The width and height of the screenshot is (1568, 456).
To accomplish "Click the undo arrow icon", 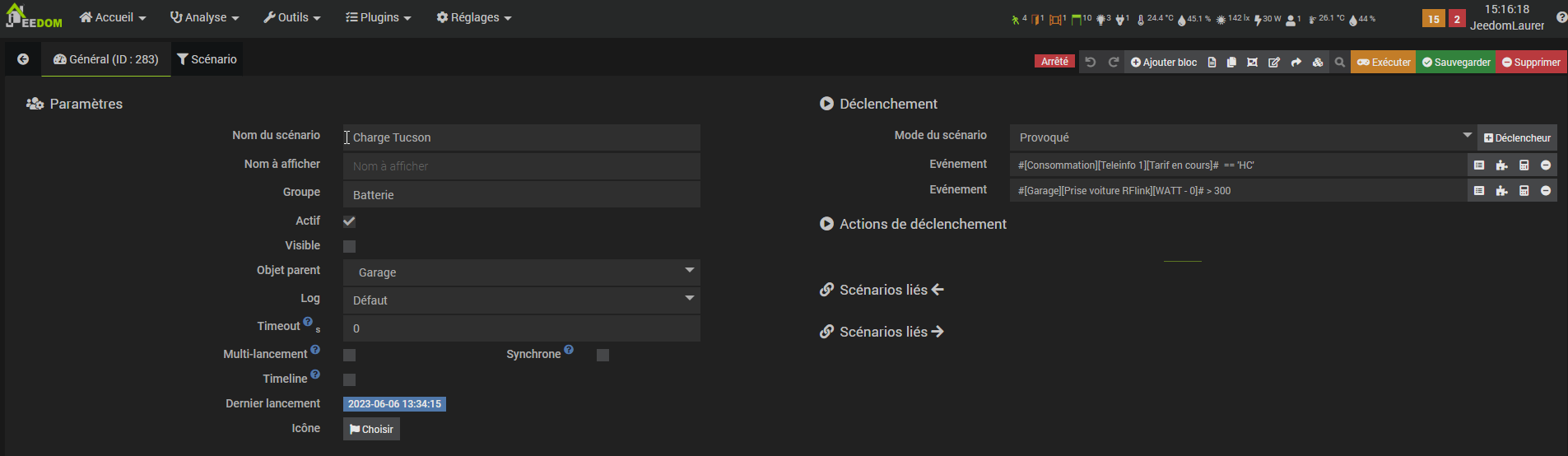I will pyautogui.click(x=1090, y=63).
